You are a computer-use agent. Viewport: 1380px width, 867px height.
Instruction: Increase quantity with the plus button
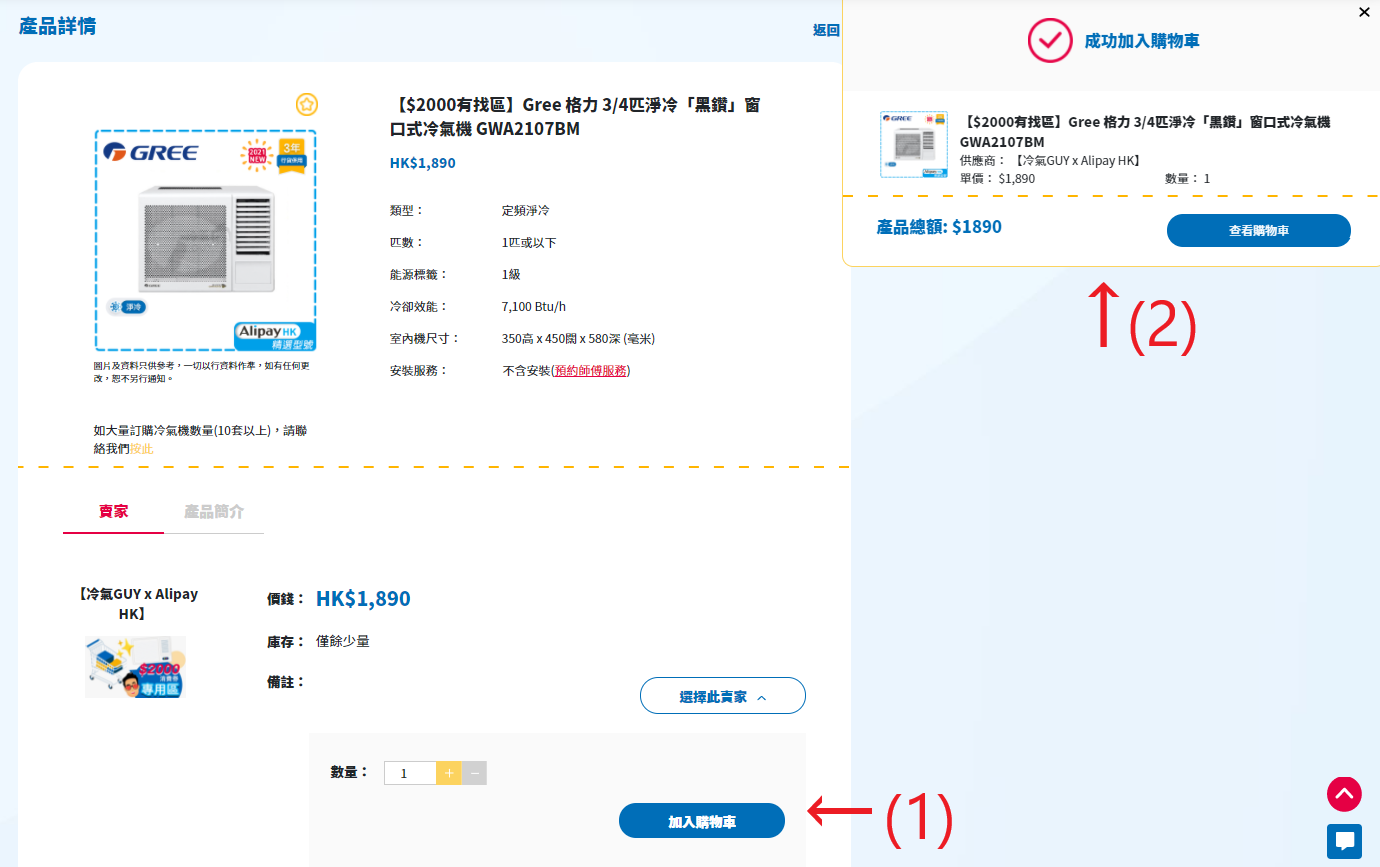tap(449, 773)
